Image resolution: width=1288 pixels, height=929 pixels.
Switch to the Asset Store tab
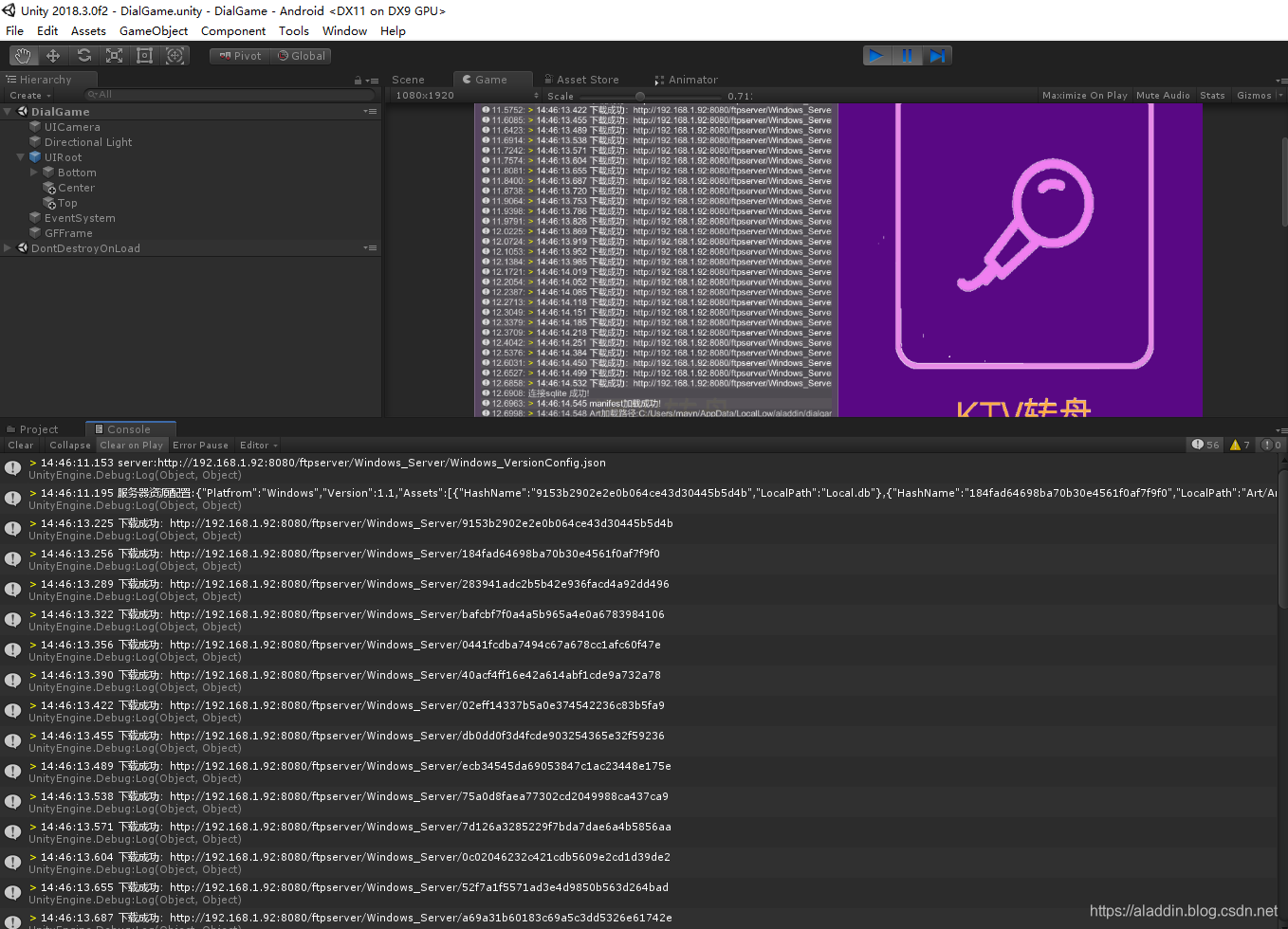click(580, 80)
